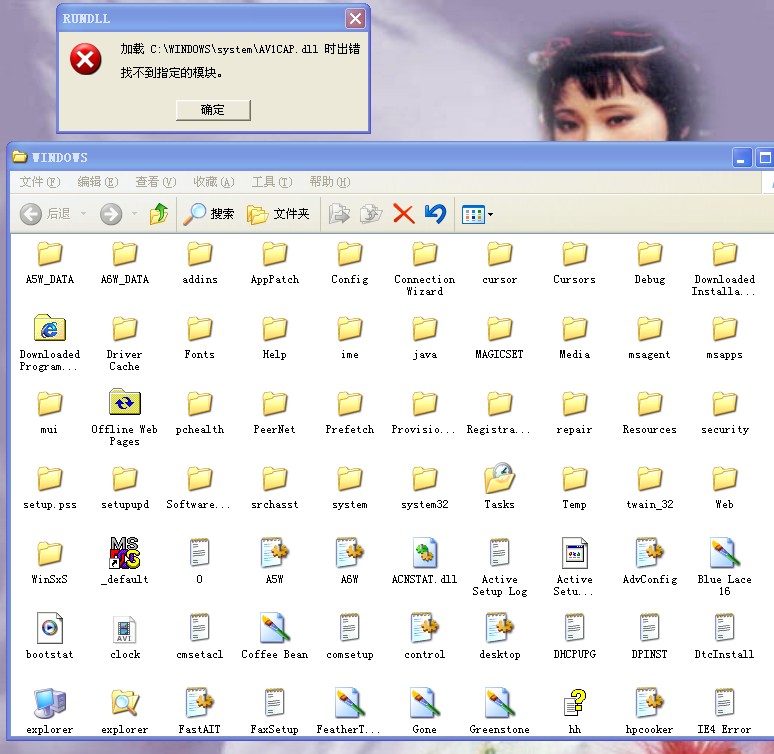Screen dimensions: 774x754
Task: Click the Copy To toolbar icon
Action: (371, 214)
